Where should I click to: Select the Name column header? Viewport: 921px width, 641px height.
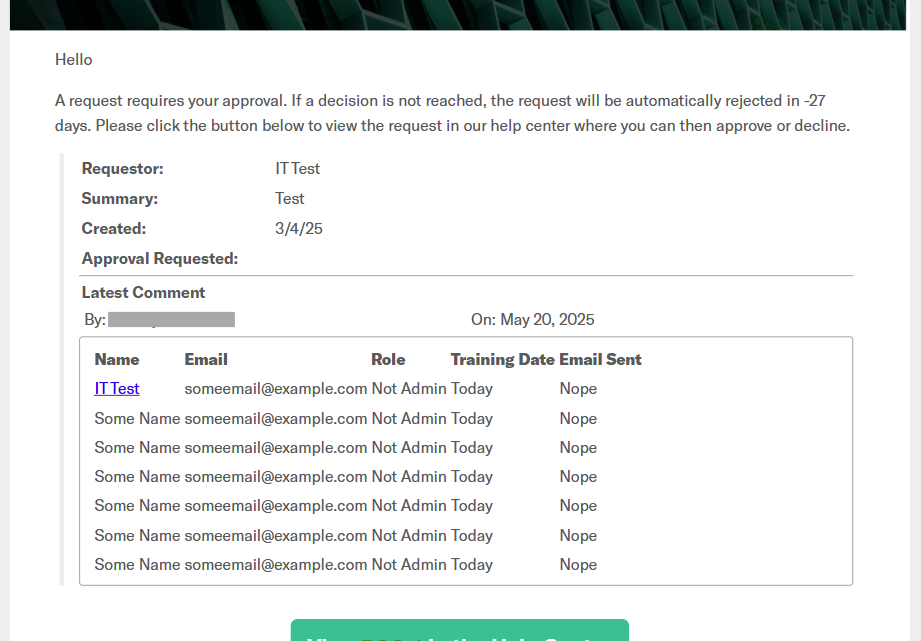pos(116,359)
